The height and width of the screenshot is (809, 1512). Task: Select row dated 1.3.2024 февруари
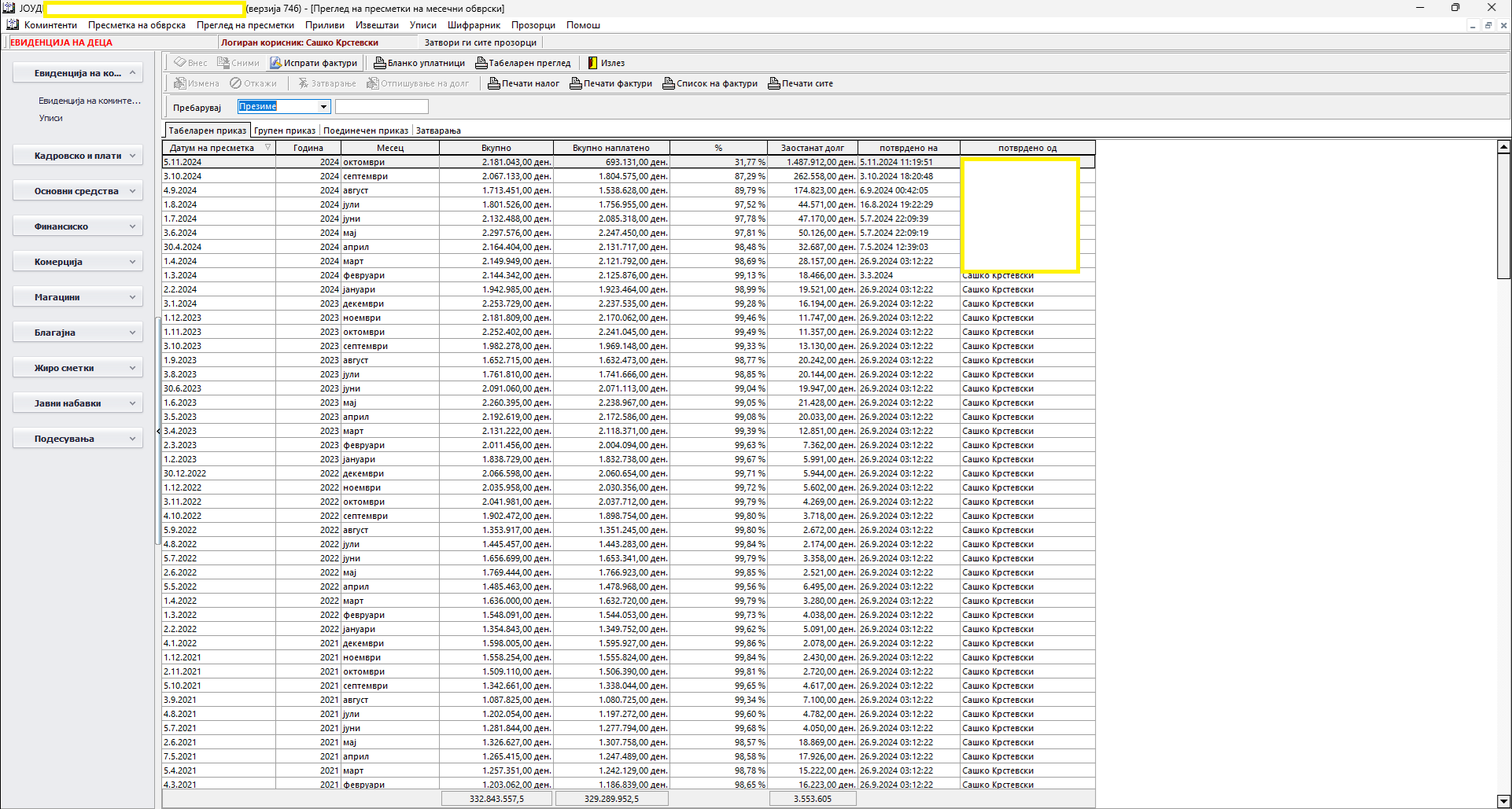pos(629,275)
